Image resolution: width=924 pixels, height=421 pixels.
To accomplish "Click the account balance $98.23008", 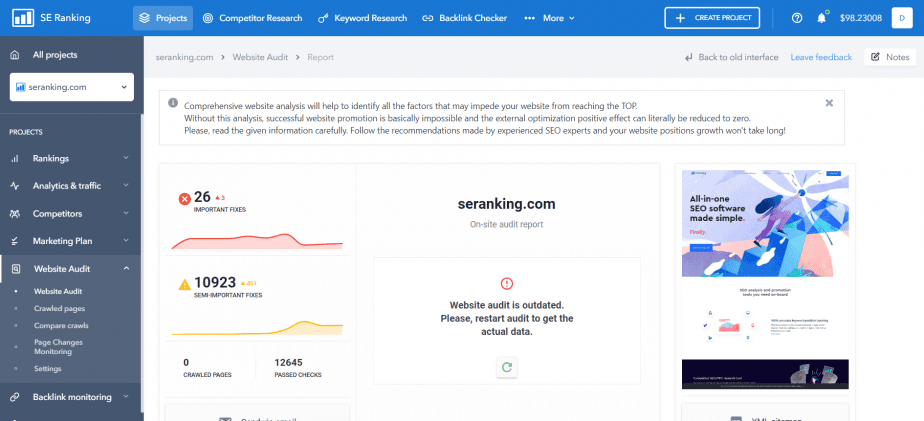I will point(861,18).
